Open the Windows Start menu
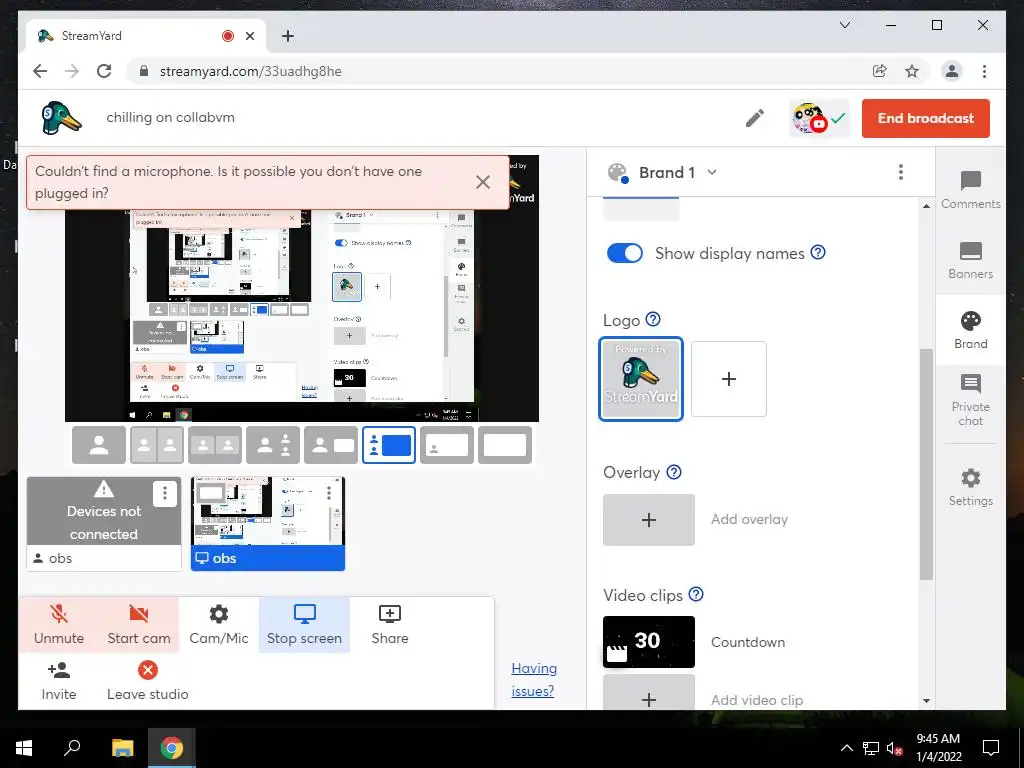The image size is (1024, 768). click(x=24, y=748)
